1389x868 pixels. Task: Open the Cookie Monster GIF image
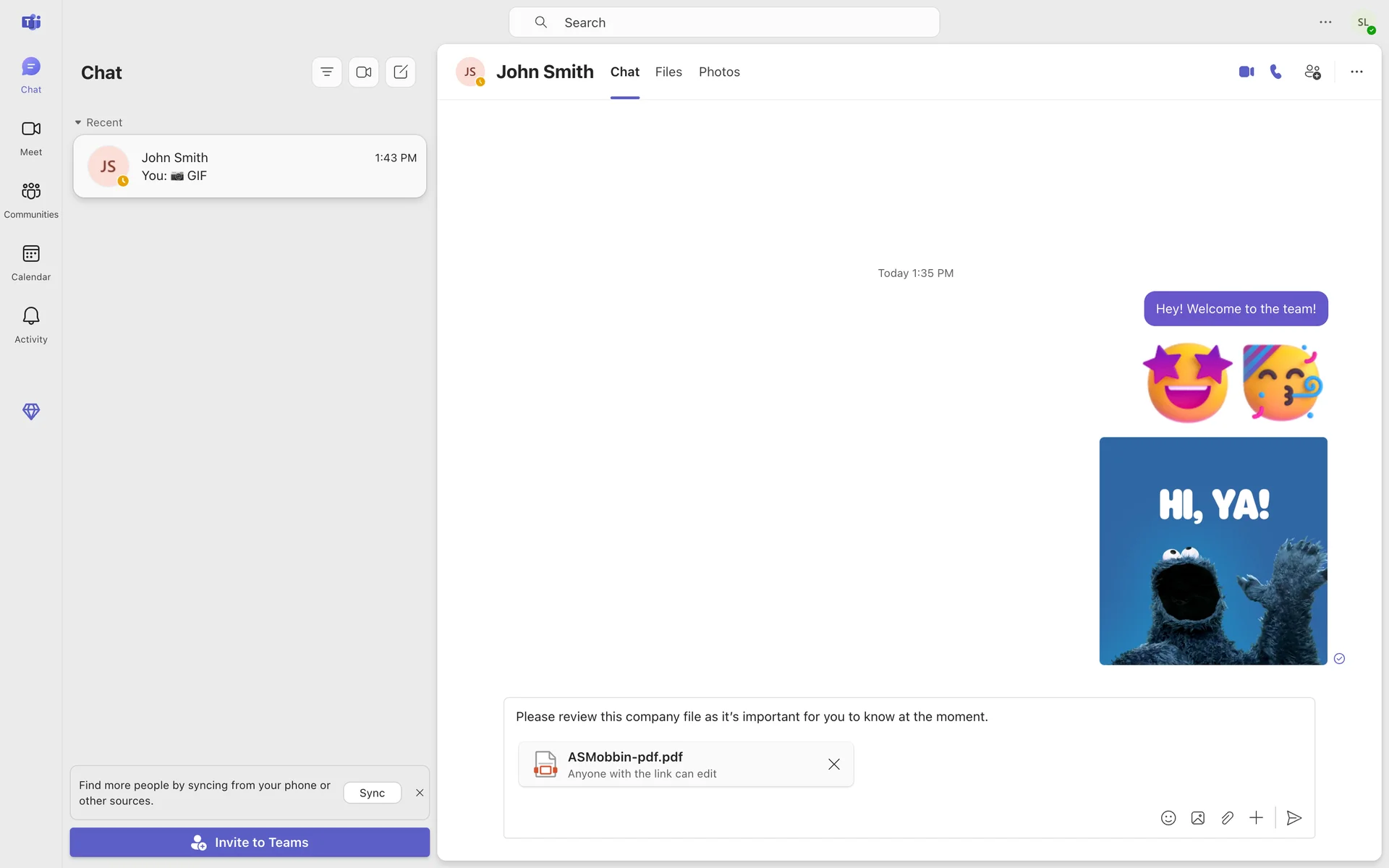tap(1213, 550)
